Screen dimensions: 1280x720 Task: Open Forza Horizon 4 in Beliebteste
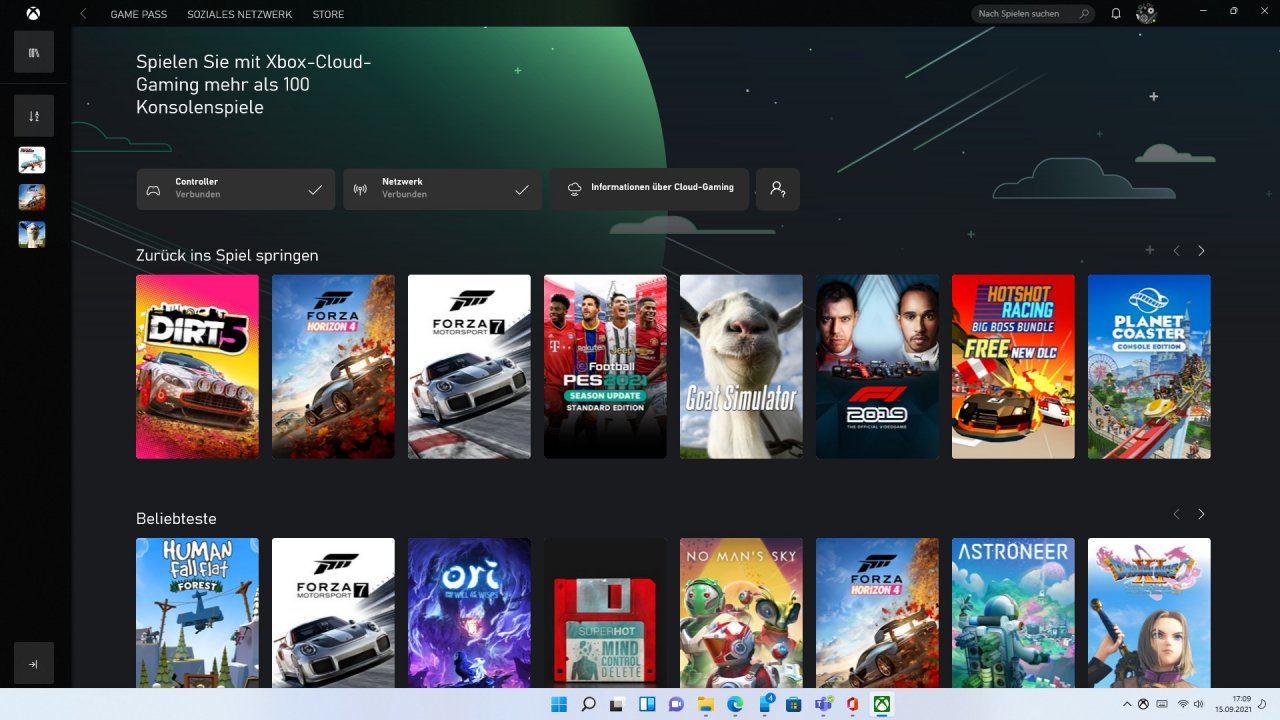coord(877,613)
